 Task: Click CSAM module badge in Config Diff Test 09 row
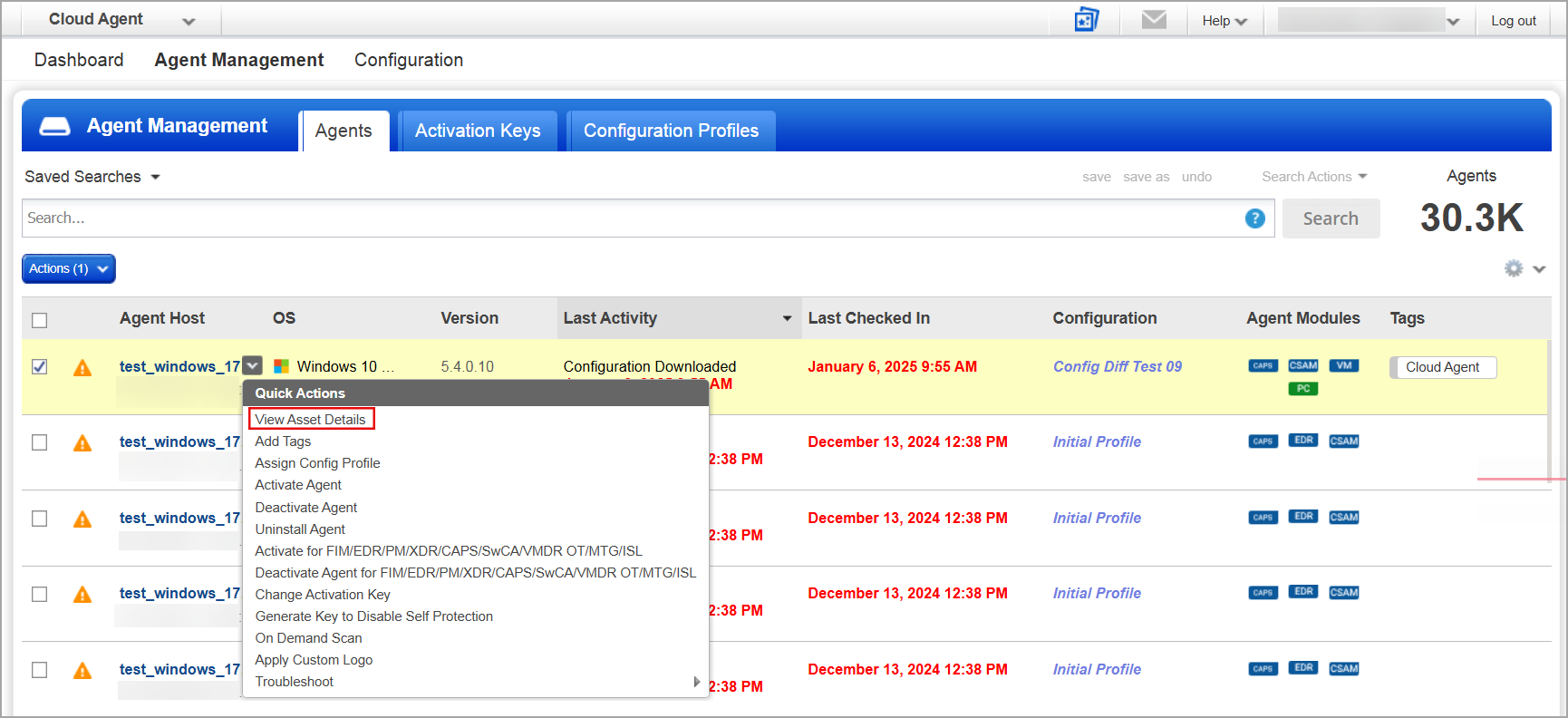[x=1303, y=365]
